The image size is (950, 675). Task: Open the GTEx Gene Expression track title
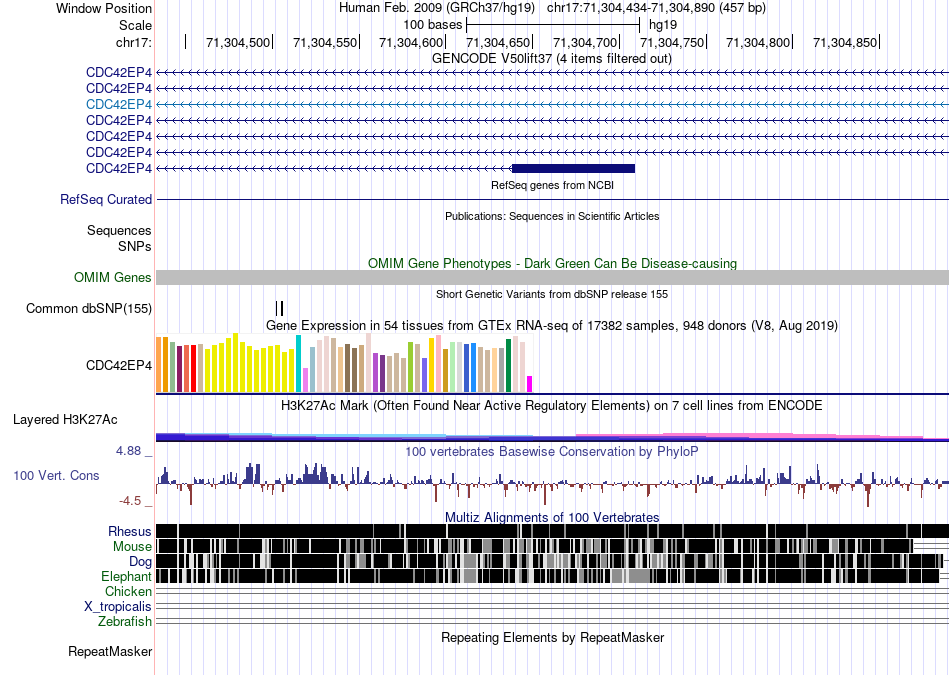point(552,326)
